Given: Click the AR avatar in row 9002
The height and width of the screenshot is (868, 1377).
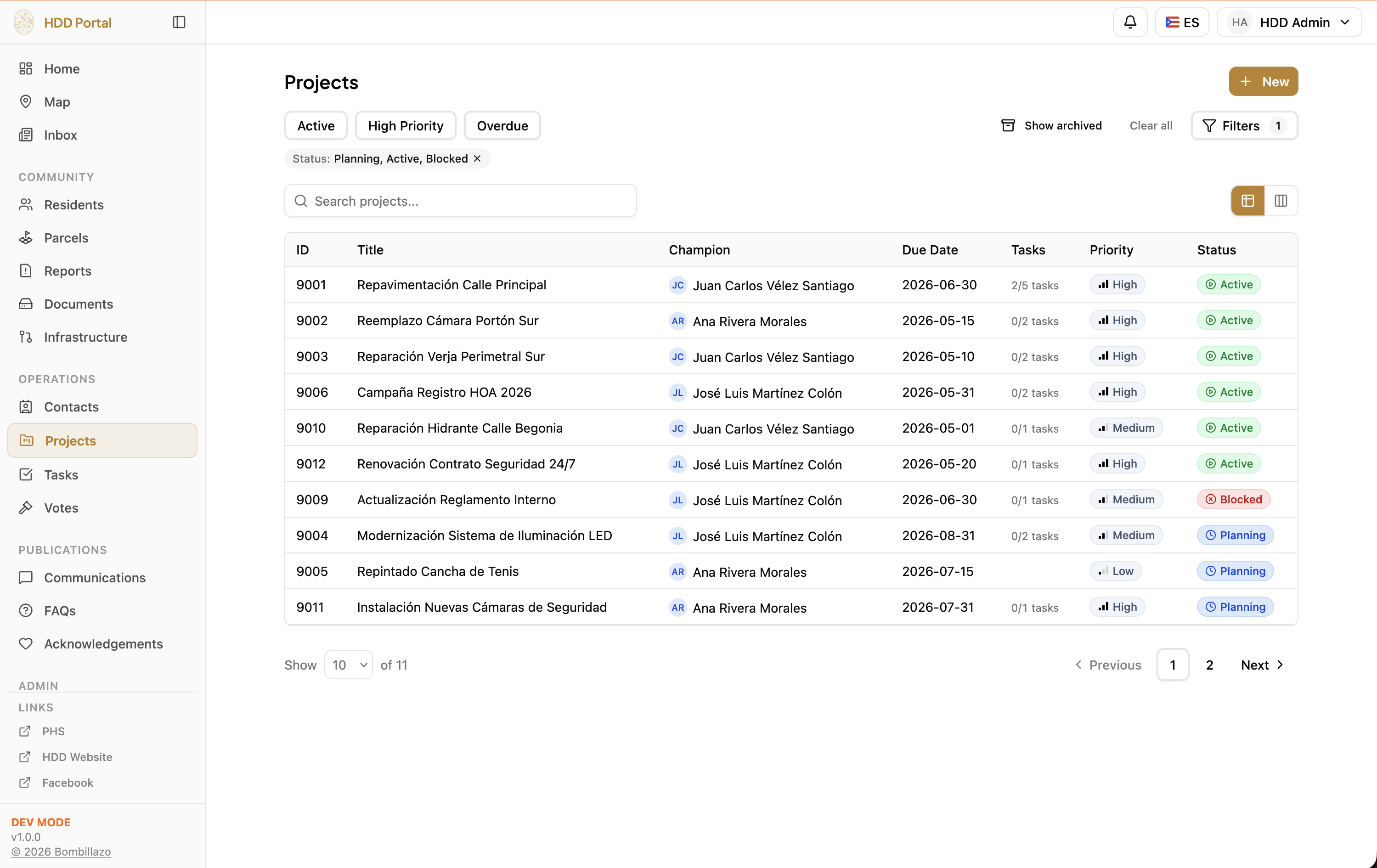Looking at the screenshot, I should coord(677,321).
